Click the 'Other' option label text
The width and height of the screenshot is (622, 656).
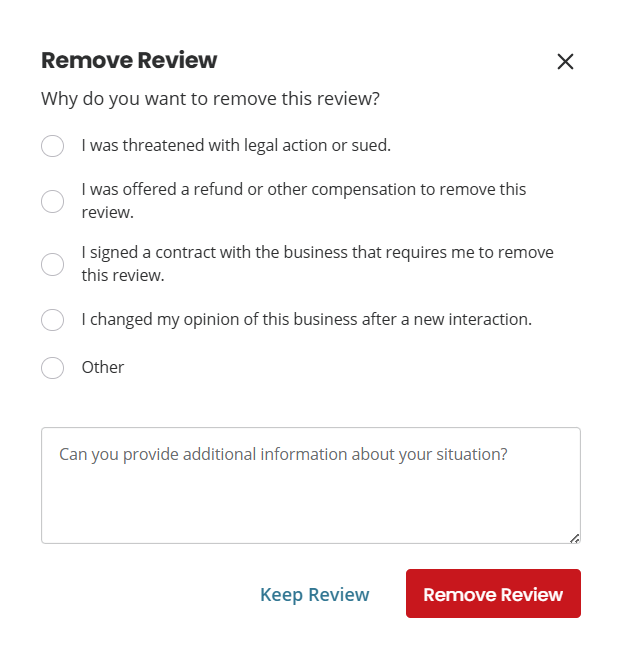point(103,367)
